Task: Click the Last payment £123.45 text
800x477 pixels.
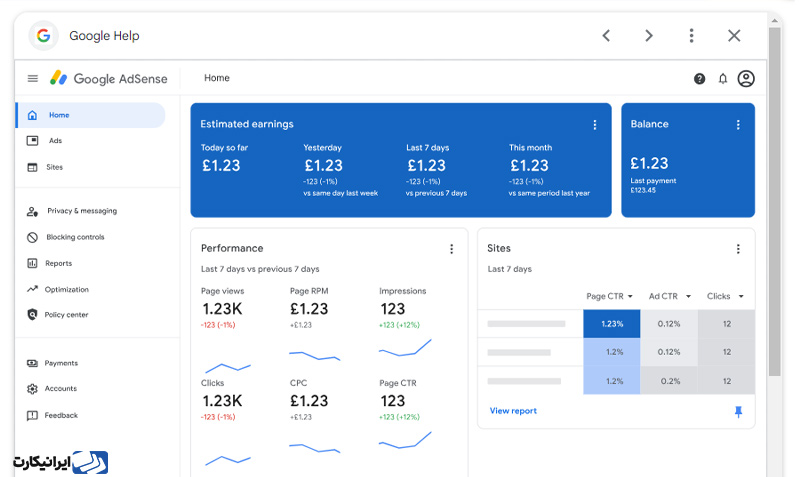Action: (x=653, y=185)
